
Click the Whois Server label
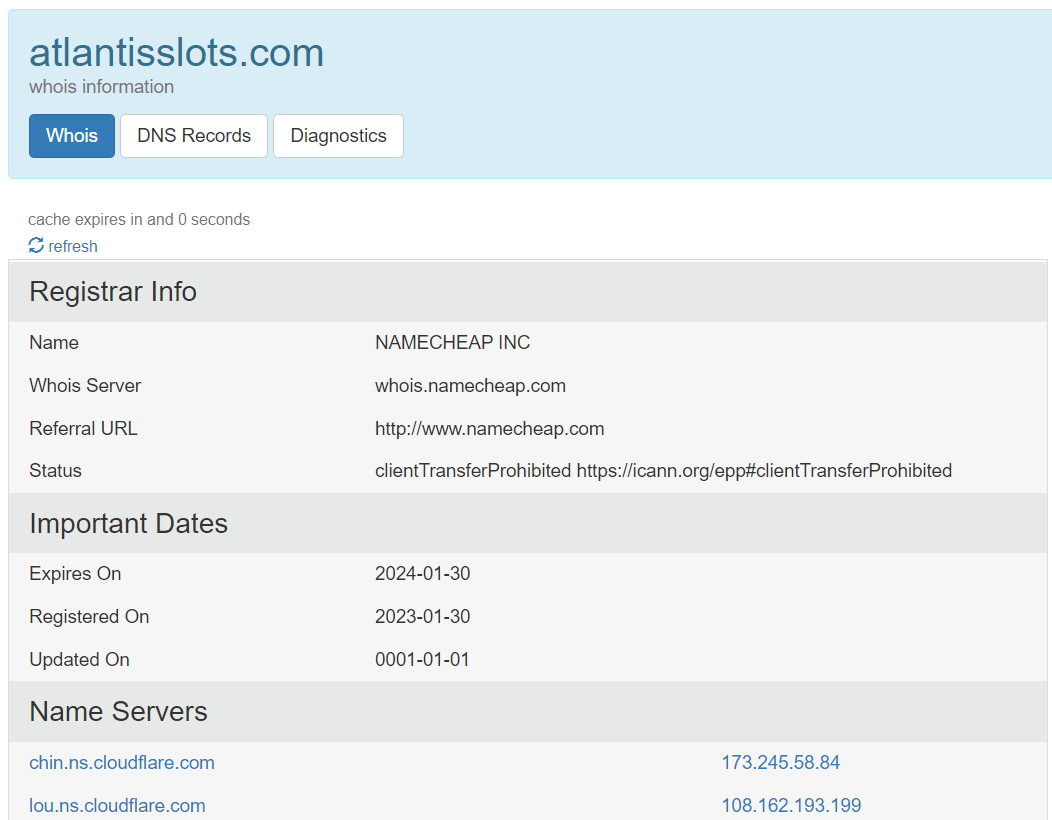coord(85,385)
